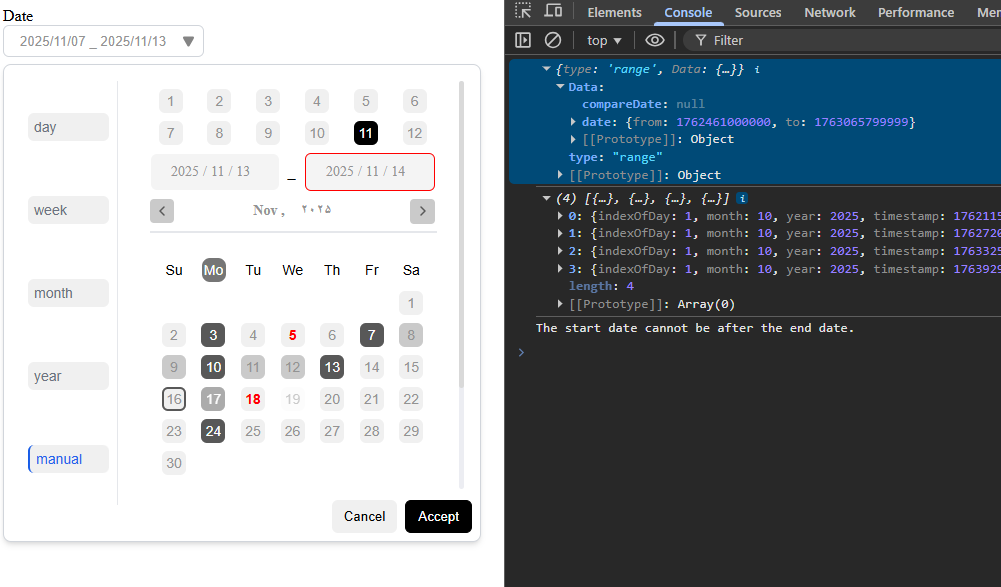1001x587 pixels.
Task: Select month 6 in the top grid
Action: tap(414, 101)
